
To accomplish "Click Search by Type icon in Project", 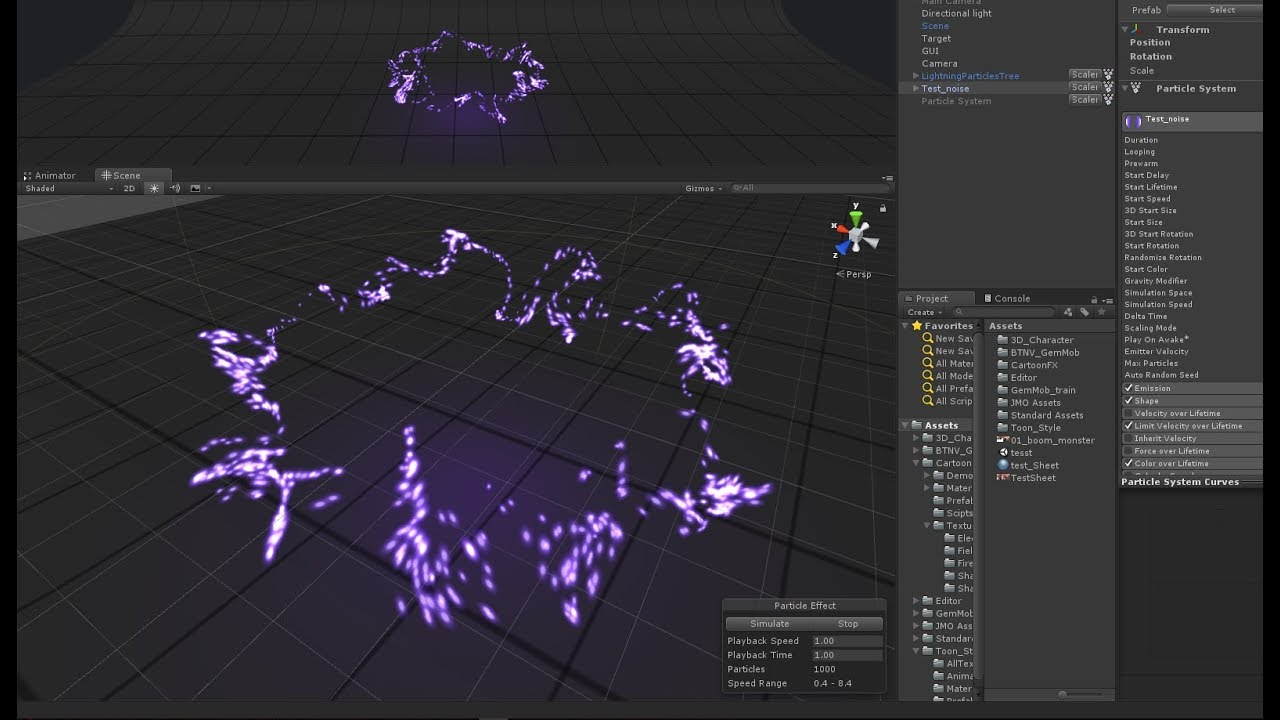I will 1068,312.
